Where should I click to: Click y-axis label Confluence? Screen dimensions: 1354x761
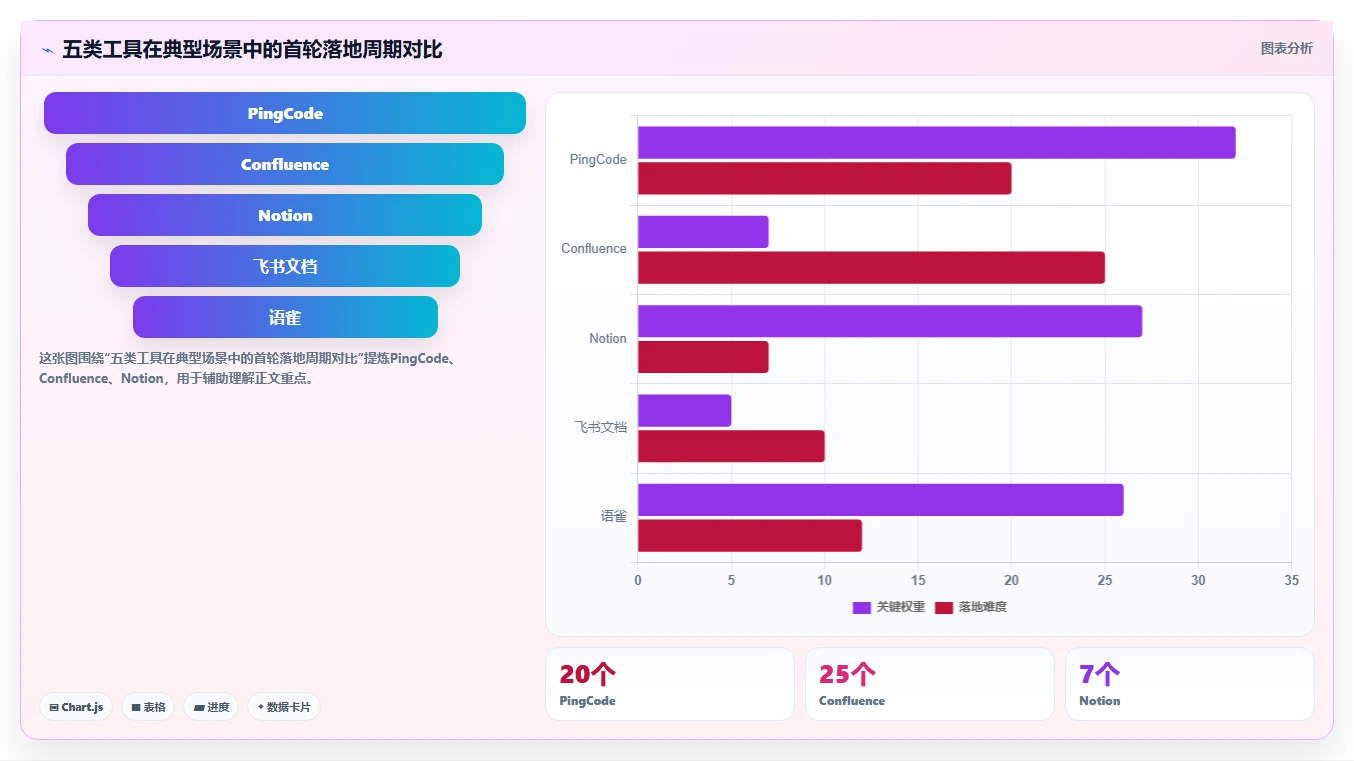click(594, 248)
